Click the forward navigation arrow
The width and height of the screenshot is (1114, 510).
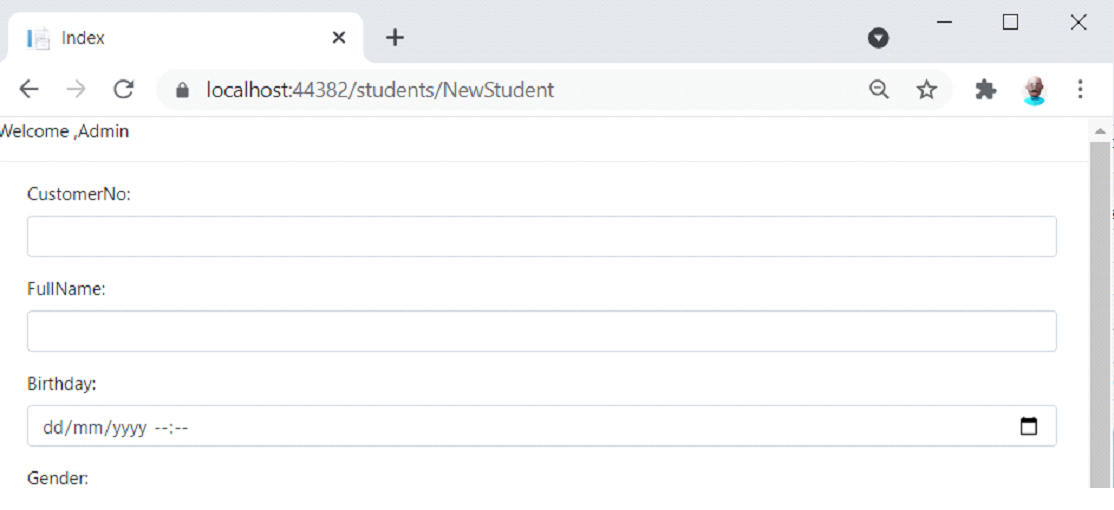pos(75,89)
